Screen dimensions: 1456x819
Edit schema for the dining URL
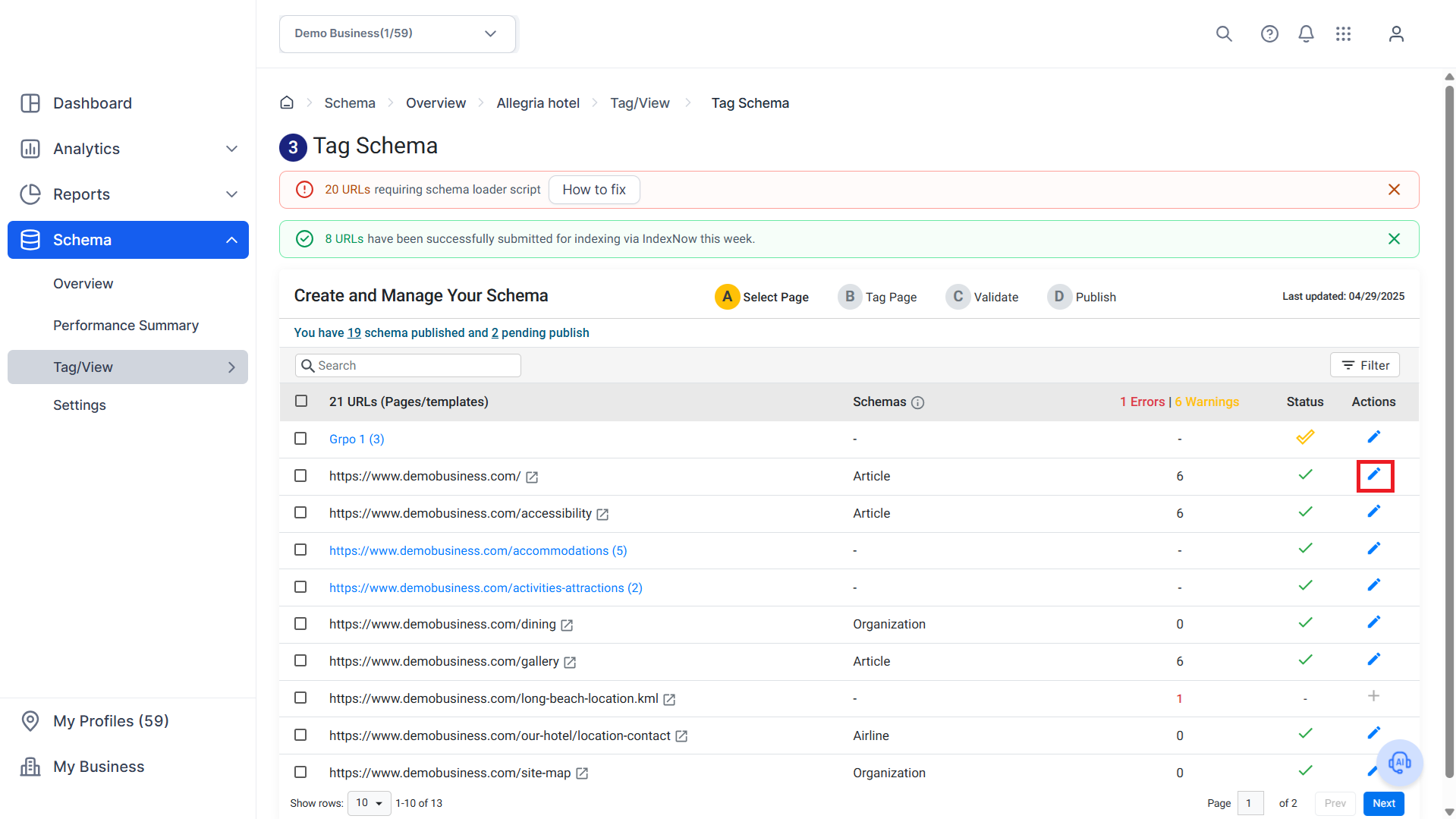(1373, 622)
